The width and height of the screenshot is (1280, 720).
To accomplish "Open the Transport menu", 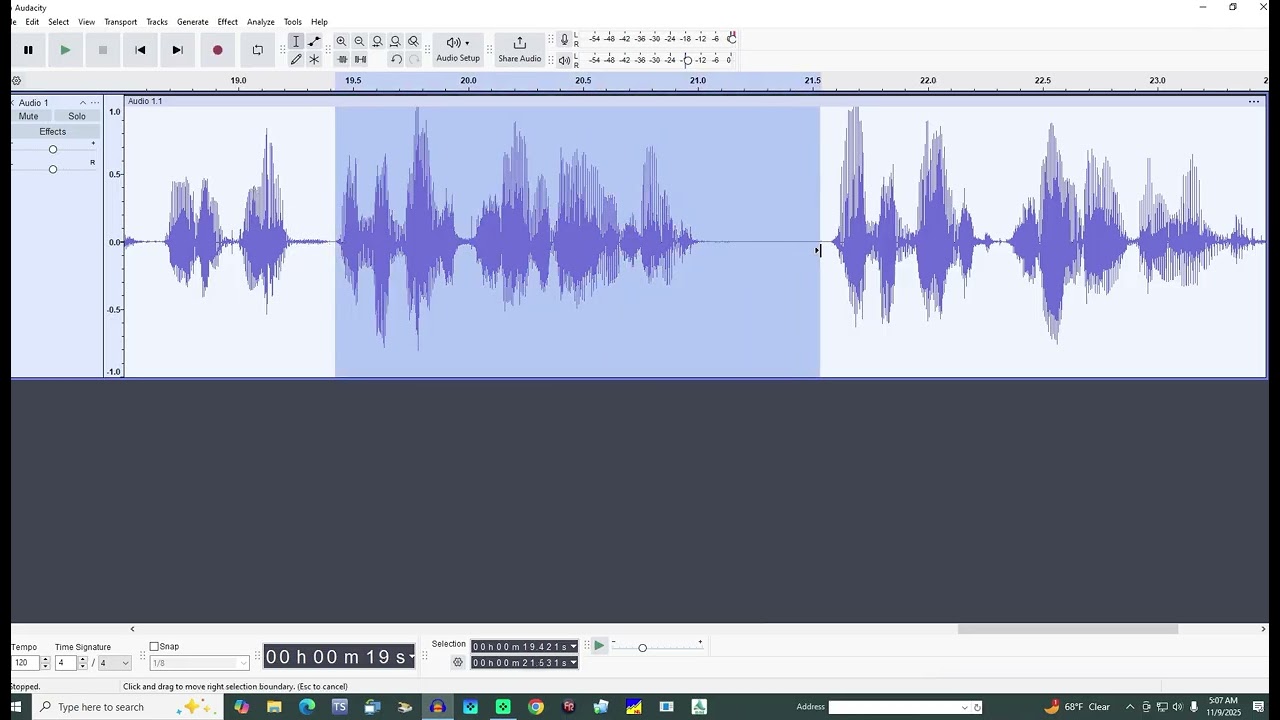I will pos(121,22).
